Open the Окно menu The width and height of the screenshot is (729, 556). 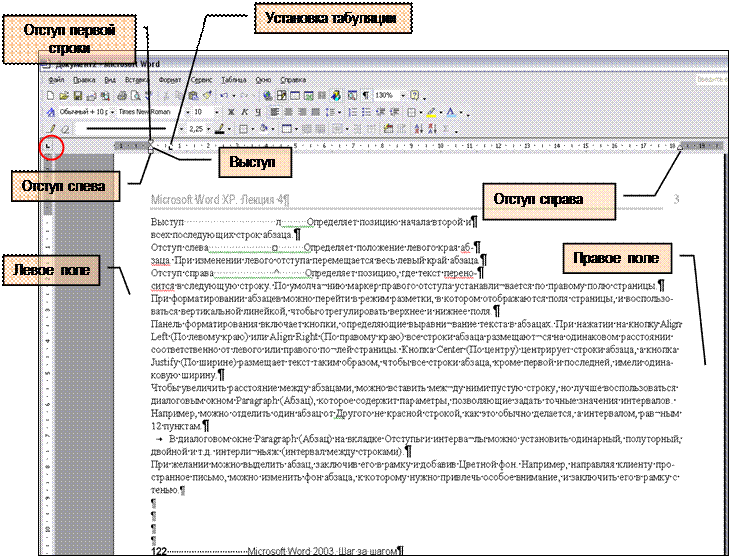click(x=263, y=80)
